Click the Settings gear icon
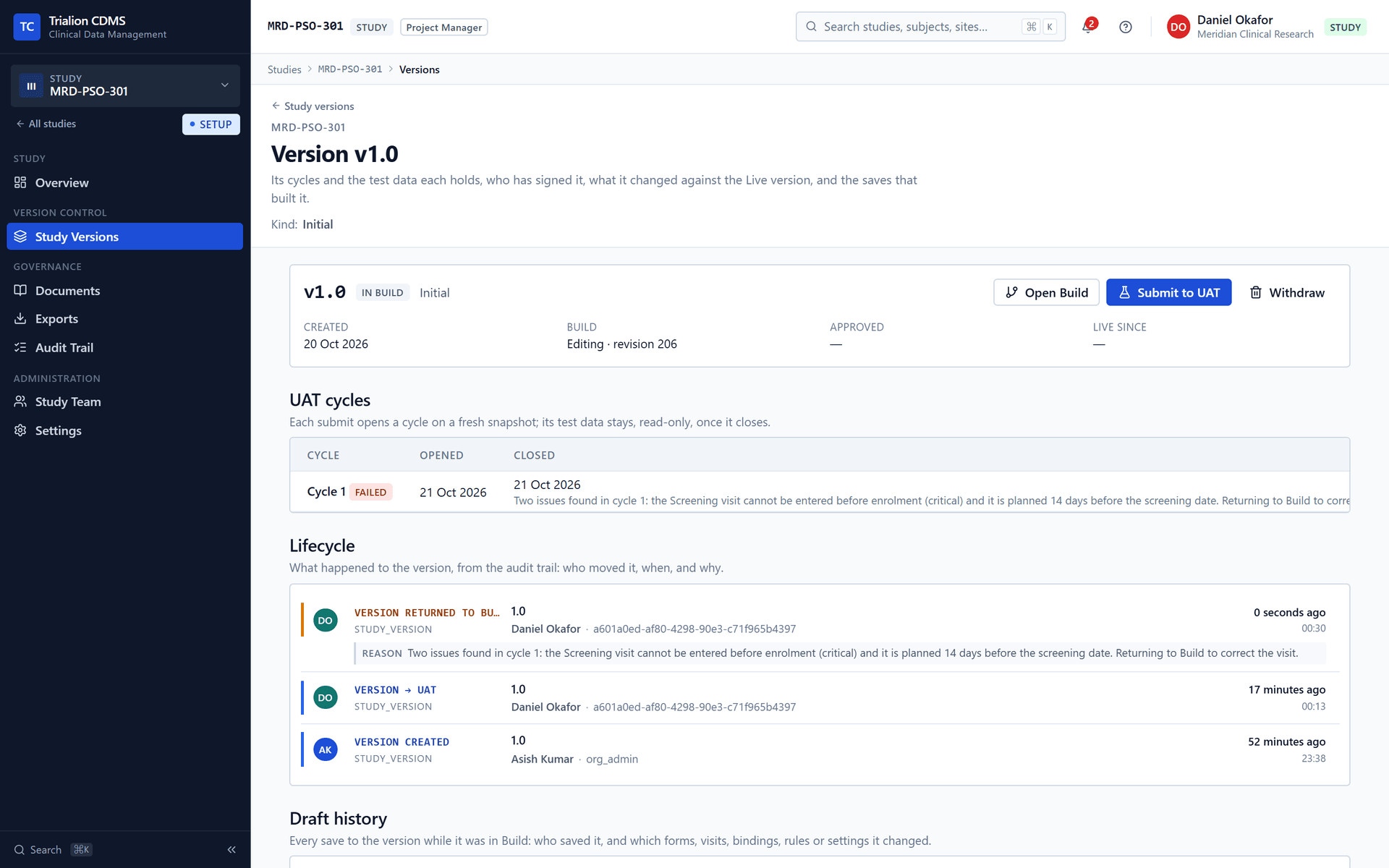The height and width of the screenshot is (868, 1389). tap(20, 430)
